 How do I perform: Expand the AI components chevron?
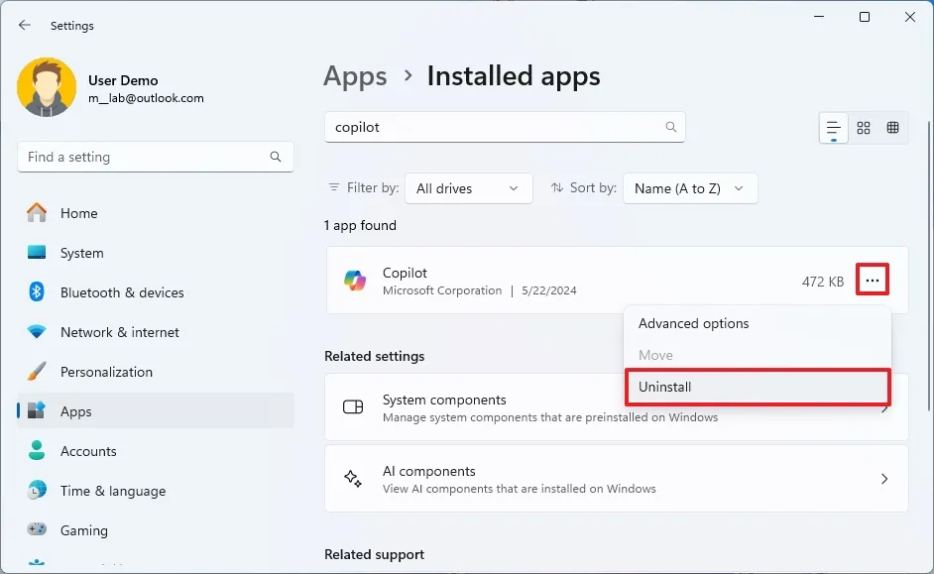(884, 479)
